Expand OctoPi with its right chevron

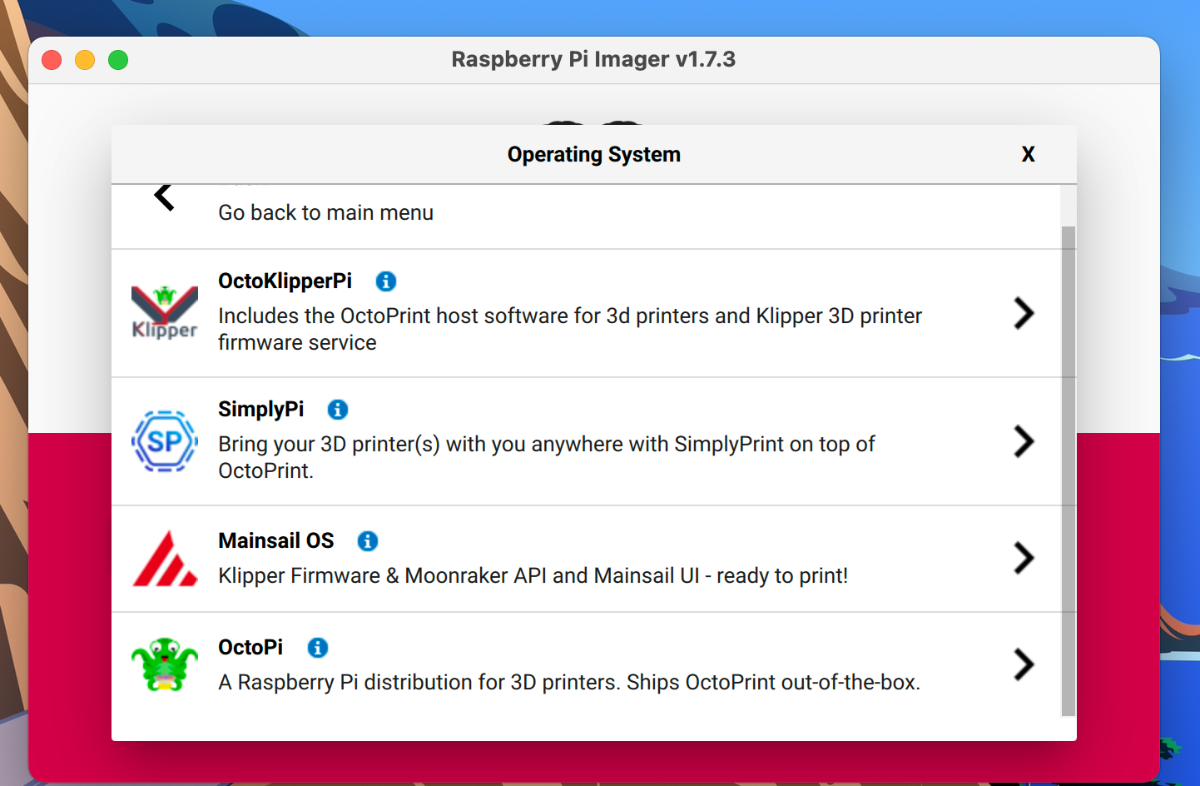[1023, 664]
